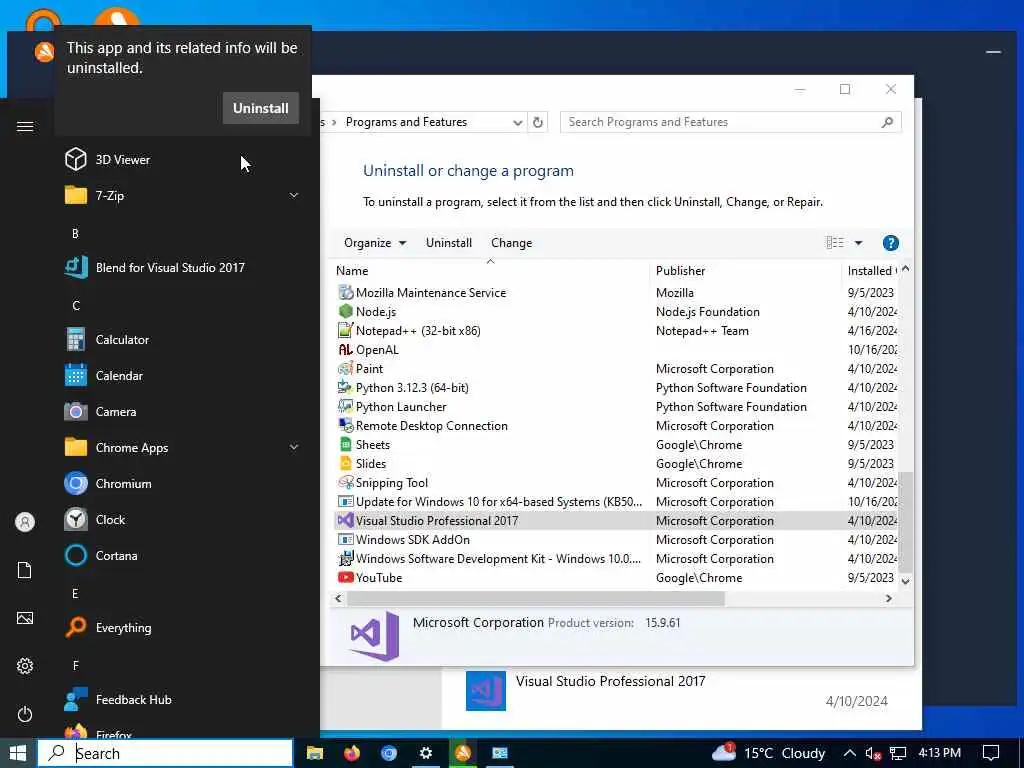Click the Programs and Features help icon
This screenshot has width=1024, height=768.
point(890,243)
